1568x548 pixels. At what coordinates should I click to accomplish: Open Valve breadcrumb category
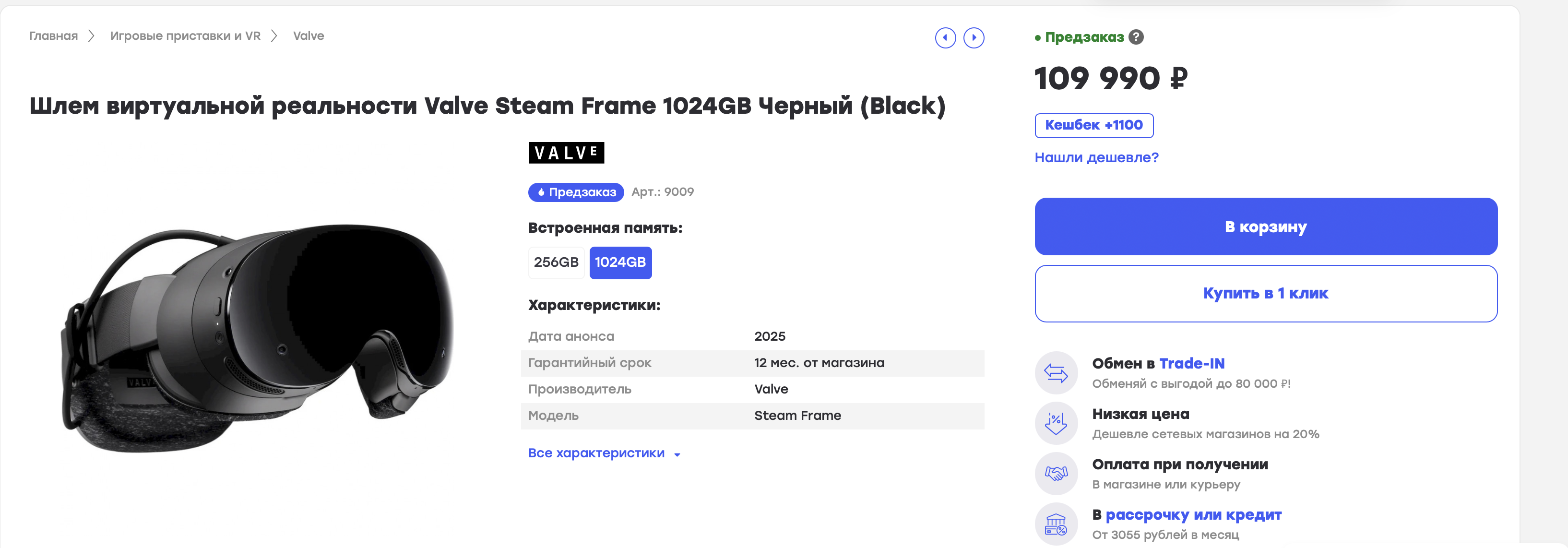click(x=309, y=36)
